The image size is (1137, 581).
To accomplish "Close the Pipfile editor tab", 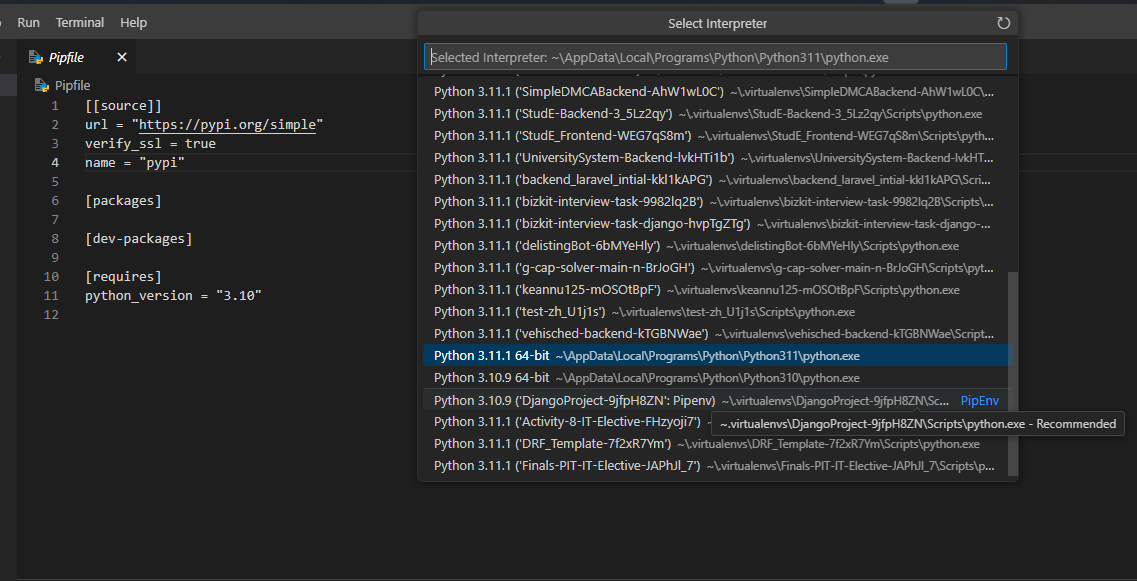I will [x=122, y=57].
